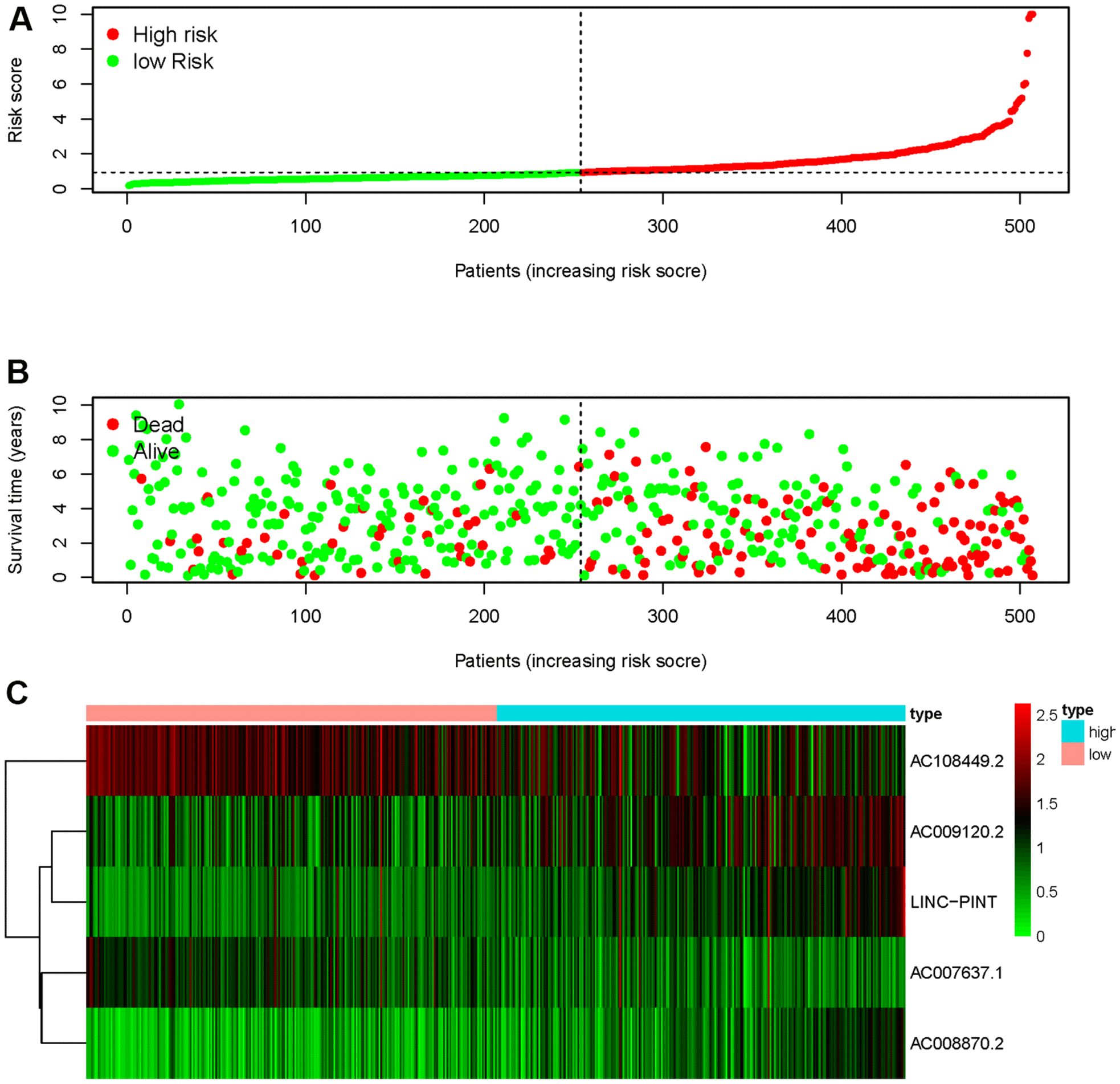Click the 'Dead' legend text

(x=158, y=425)
